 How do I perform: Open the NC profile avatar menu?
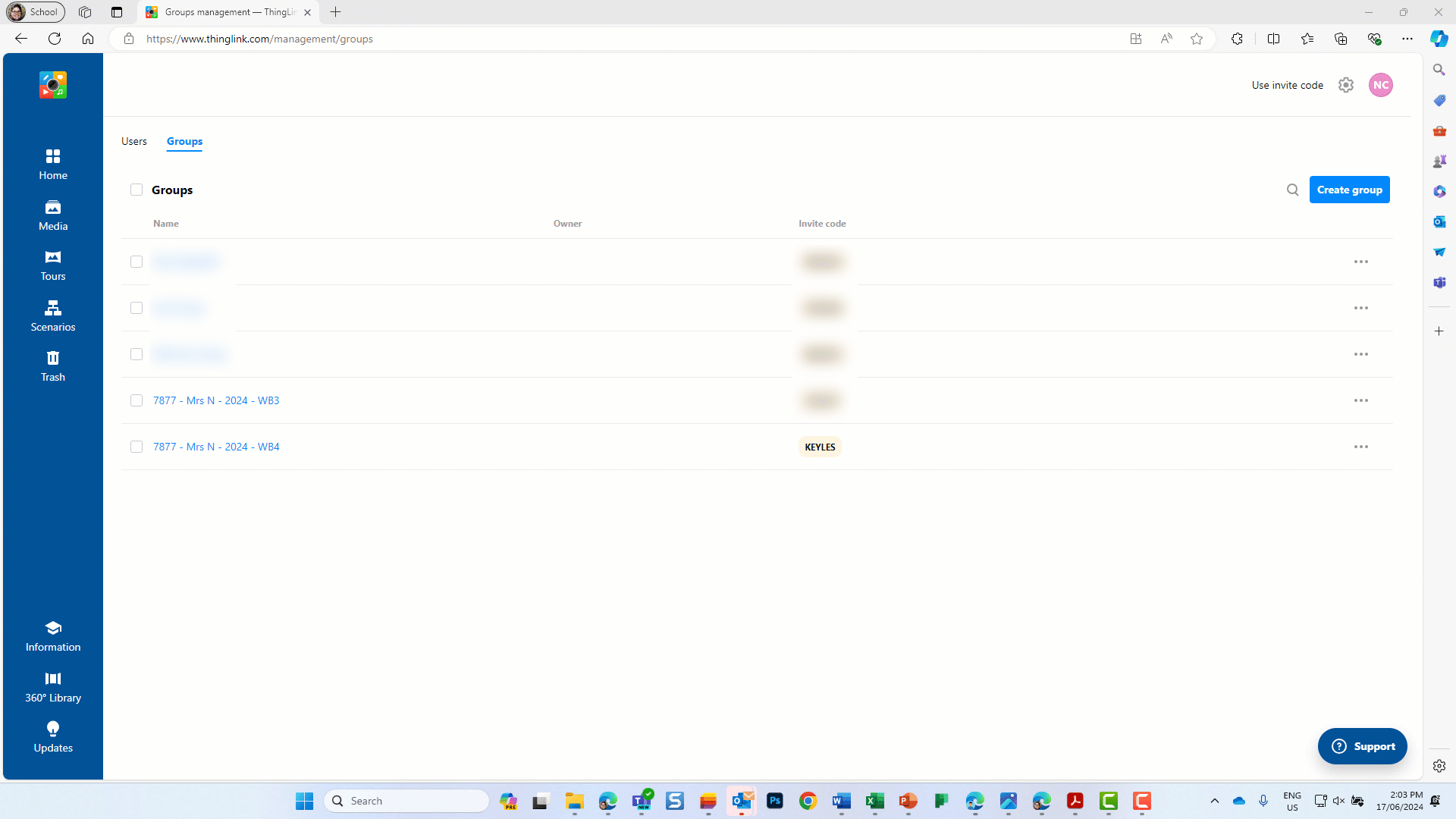point(1381,85)
